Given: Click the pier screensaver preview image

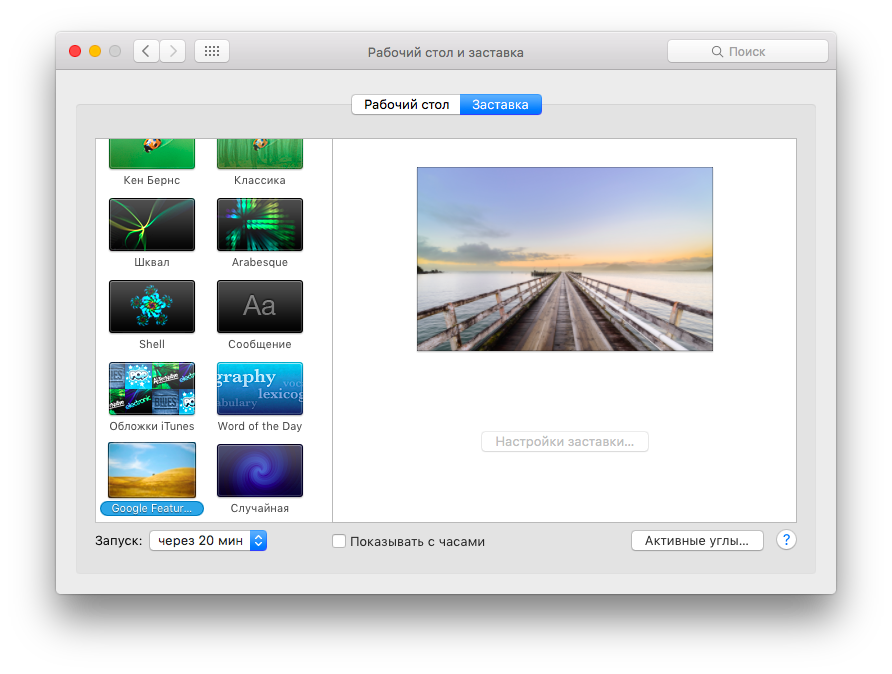Looking at the screenshot, I should [565, 259].
